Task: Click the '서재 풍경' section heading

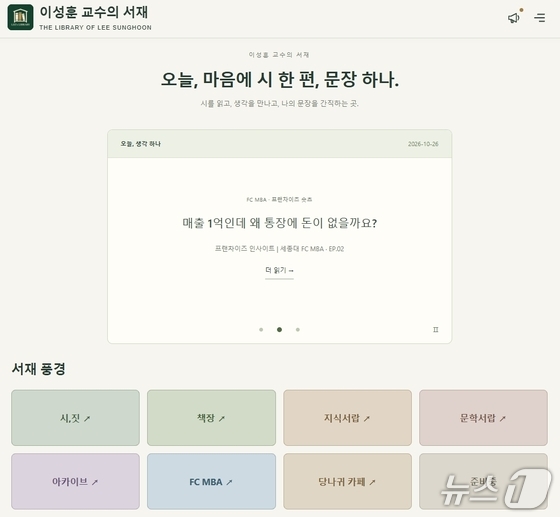Action: [x=39, y=369]
